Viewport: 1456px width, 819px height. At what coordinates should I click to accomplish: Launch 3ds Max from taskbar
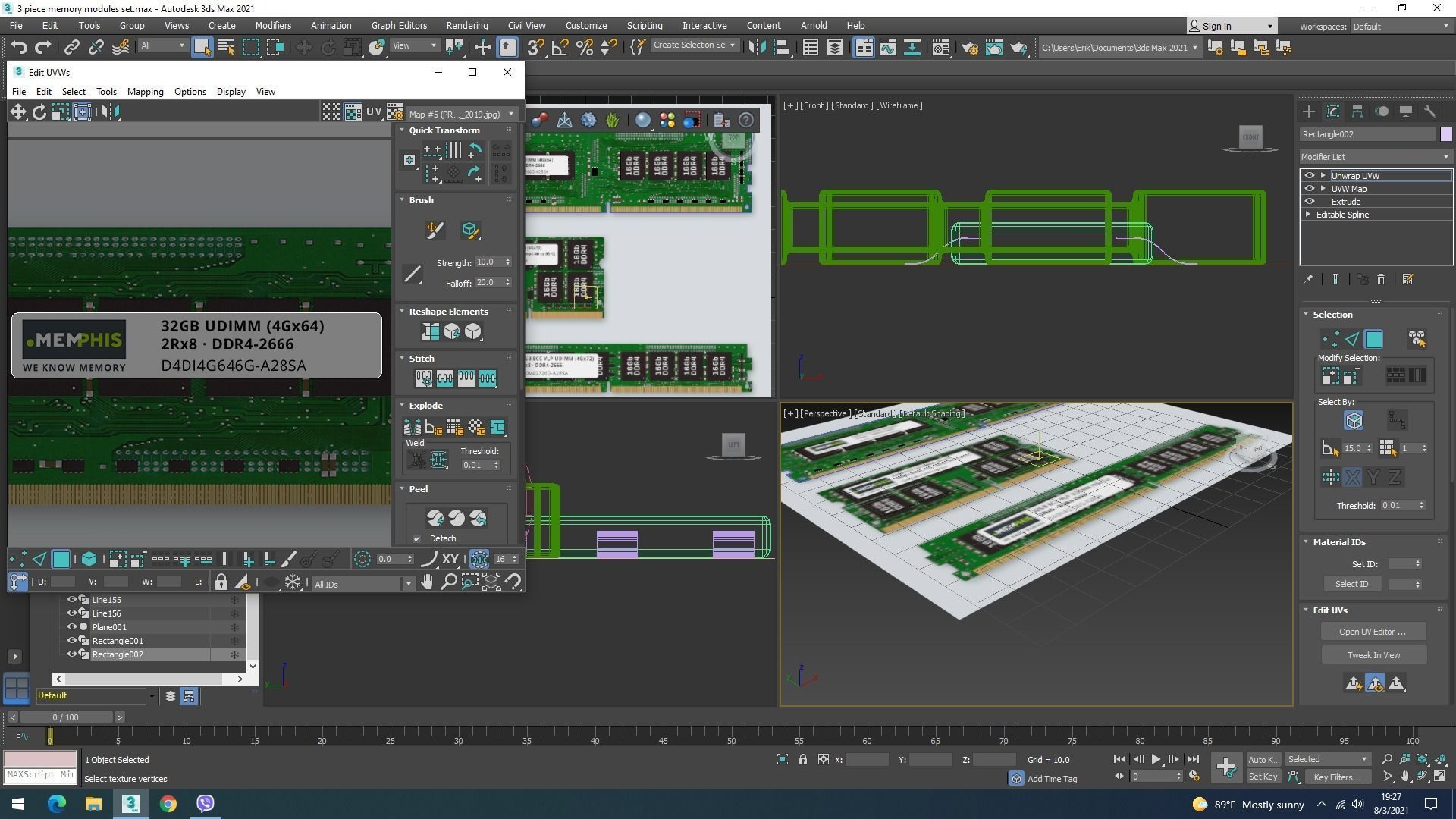130,804
